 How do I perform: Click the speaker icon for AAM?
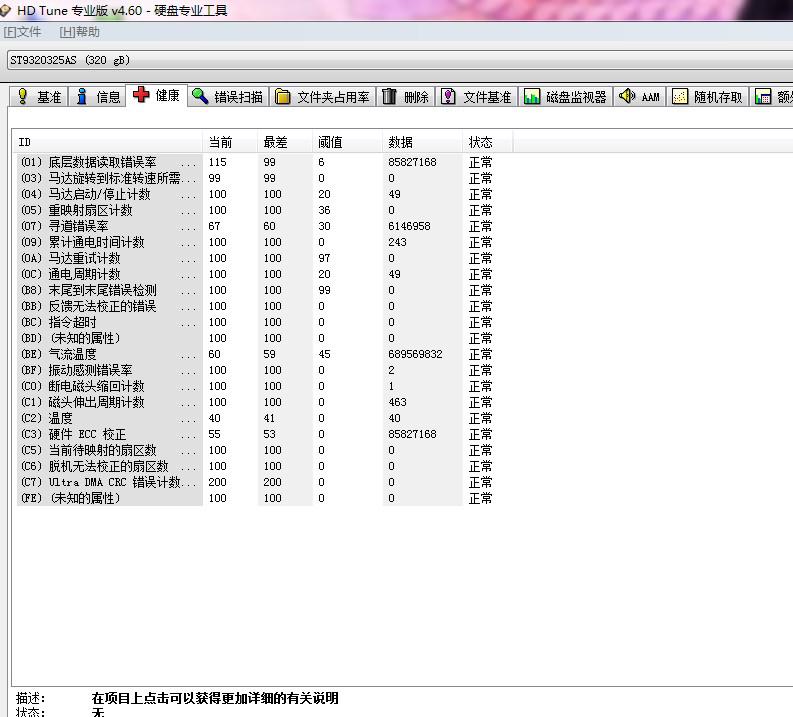pyautogui.click(x=627, y=96)
